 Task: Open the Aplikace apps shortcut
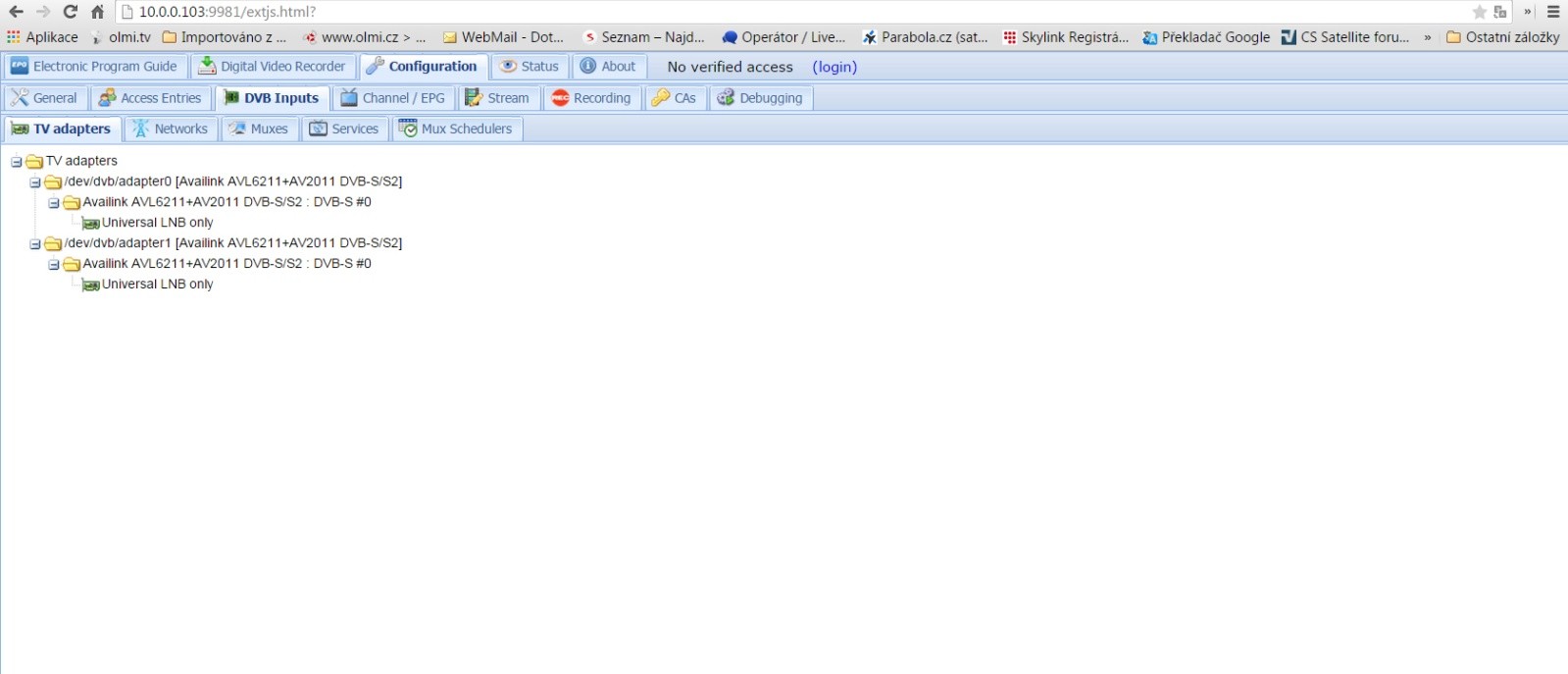(x=42, y=37)
